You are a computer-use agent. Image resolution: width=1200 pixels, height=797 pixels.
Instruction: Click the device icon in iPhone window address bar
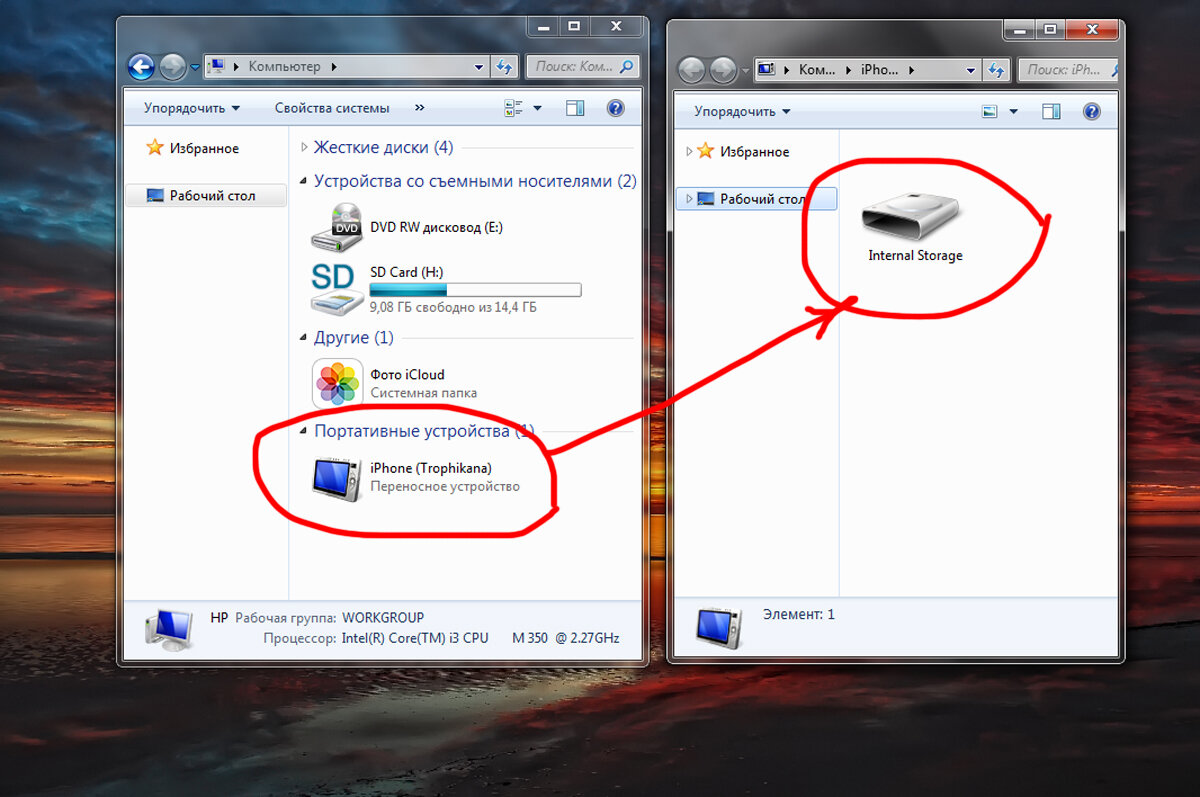(766, 70)
